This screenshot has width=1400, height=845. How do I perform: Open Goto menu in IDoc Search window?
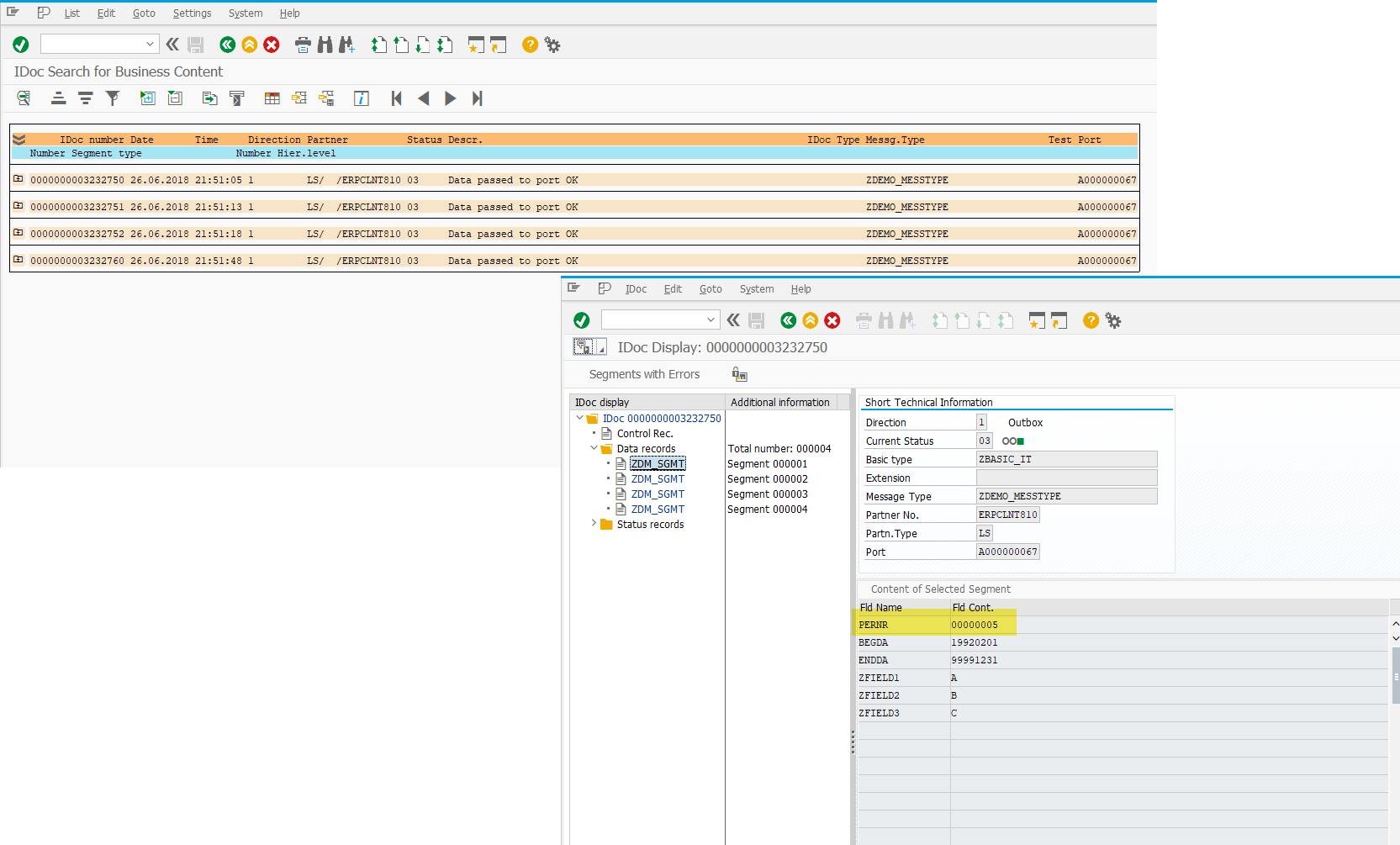(144, 13)
